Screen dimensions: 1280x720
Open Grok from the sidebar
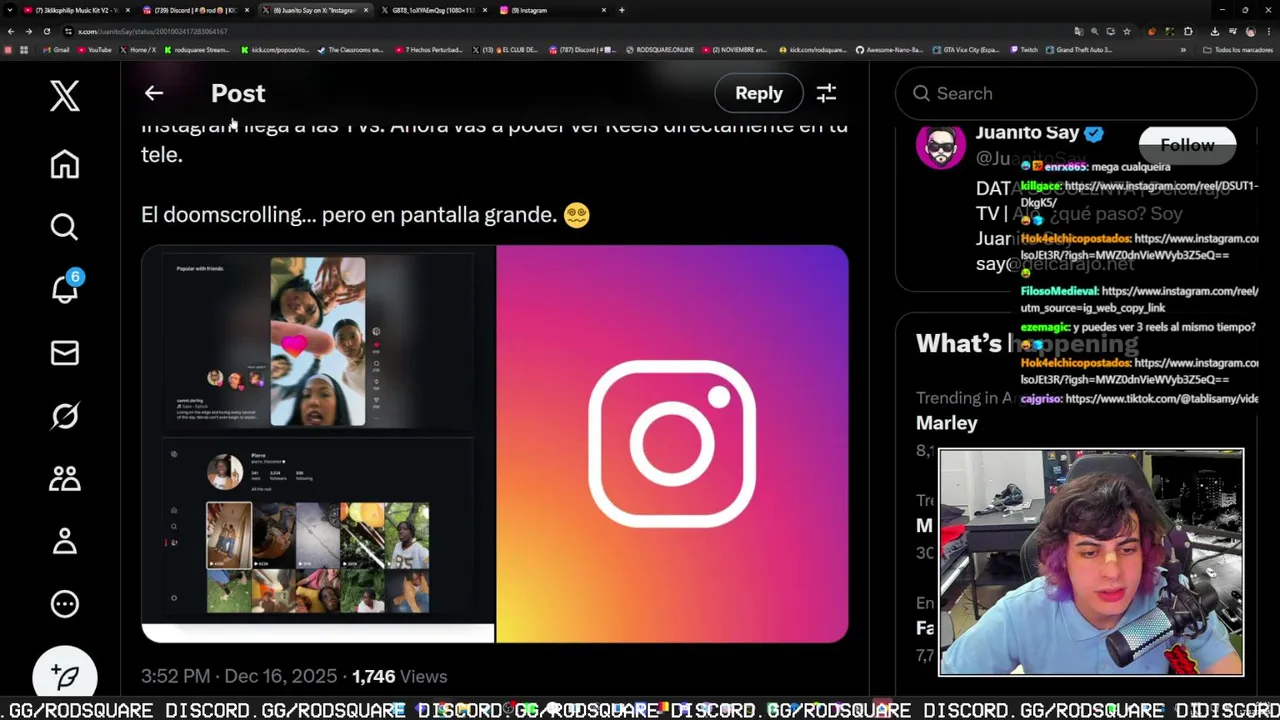point(65,415)
